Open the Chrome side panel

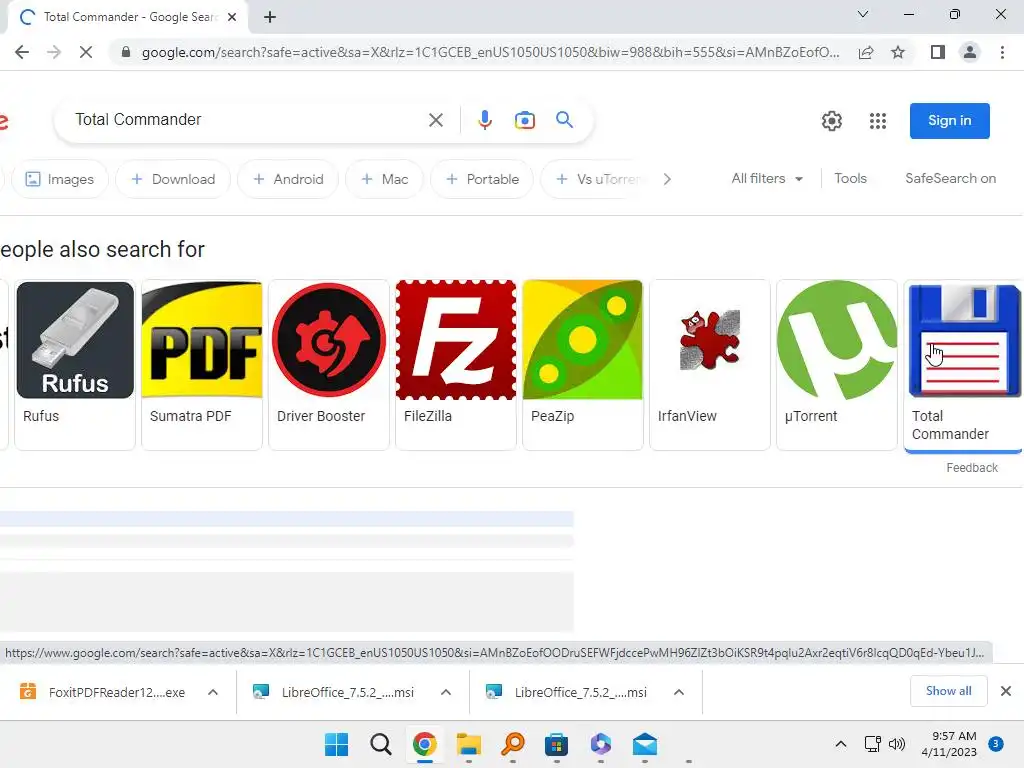coord(938,52)
